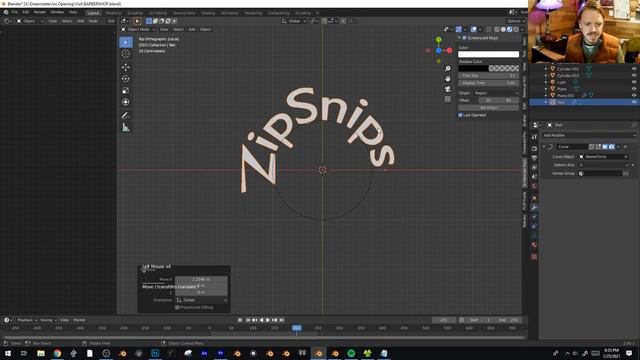Switch orthographic view with the grid icon
This screenshot has width=640, height=360.
(x=448, y=99)
